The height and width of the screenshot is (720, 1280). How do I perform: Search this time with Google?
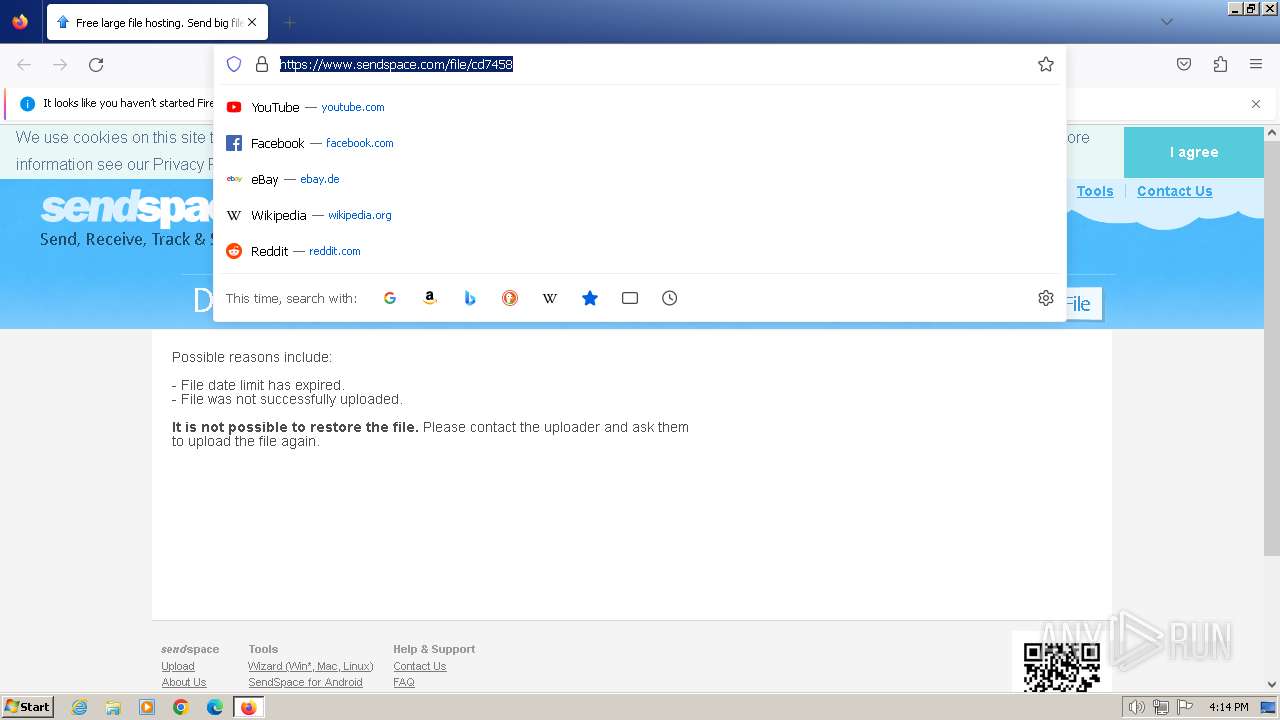click(x=390, y=298)
